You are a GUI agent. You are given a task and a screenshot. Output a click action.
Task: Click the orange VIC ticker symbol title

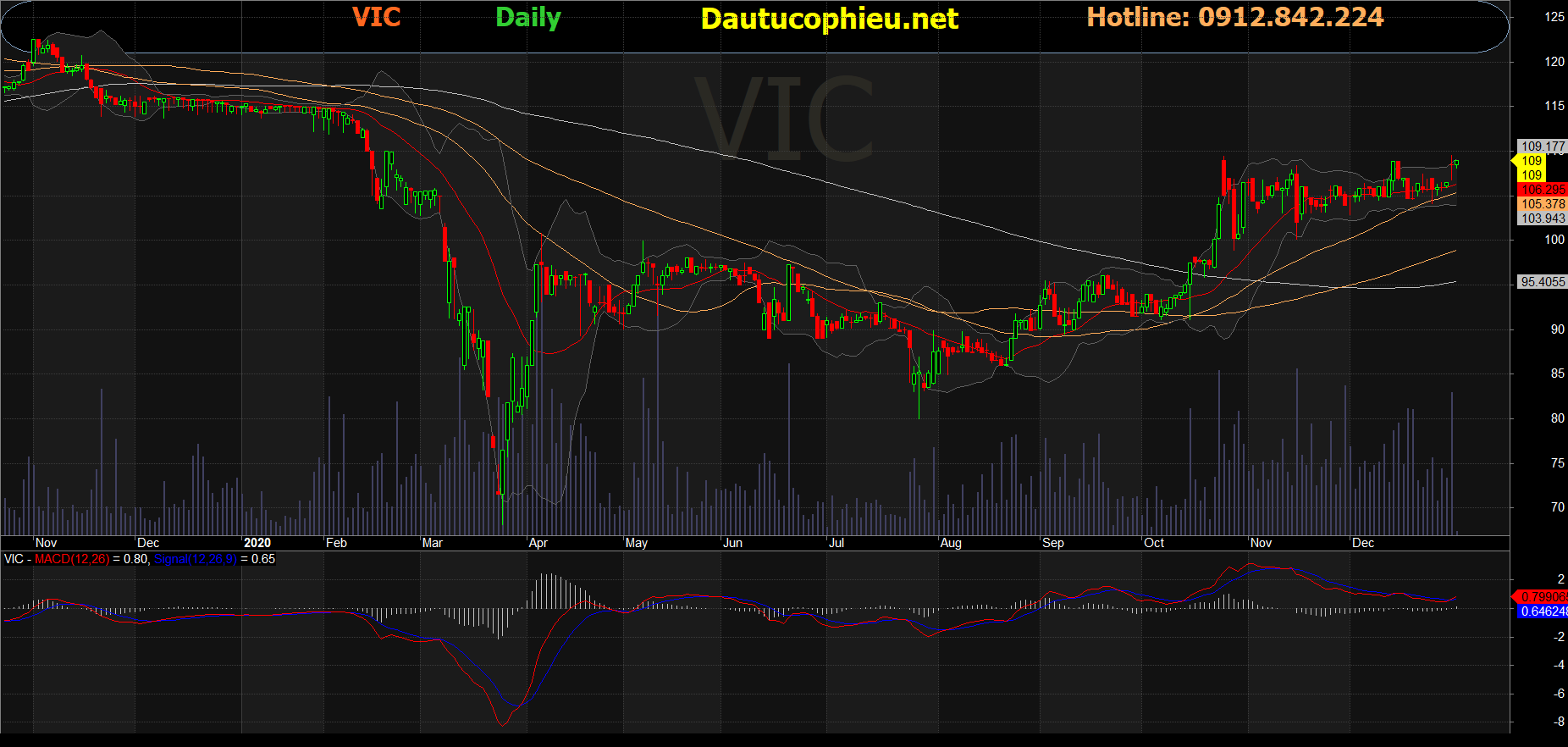coord(376,17)
